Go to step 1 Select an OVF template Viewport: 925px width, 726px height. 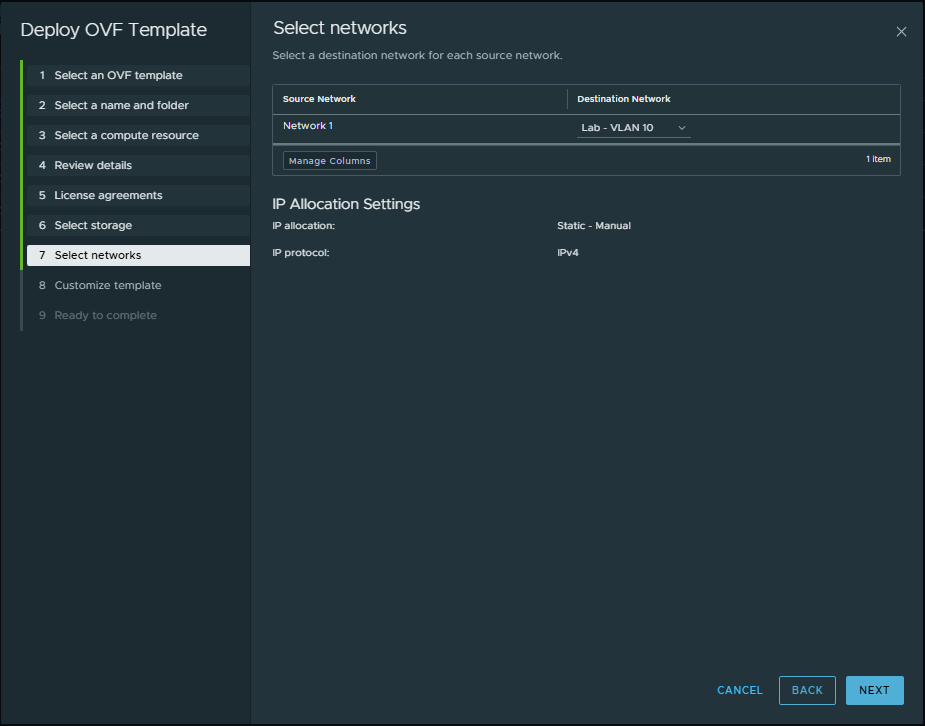118,75
